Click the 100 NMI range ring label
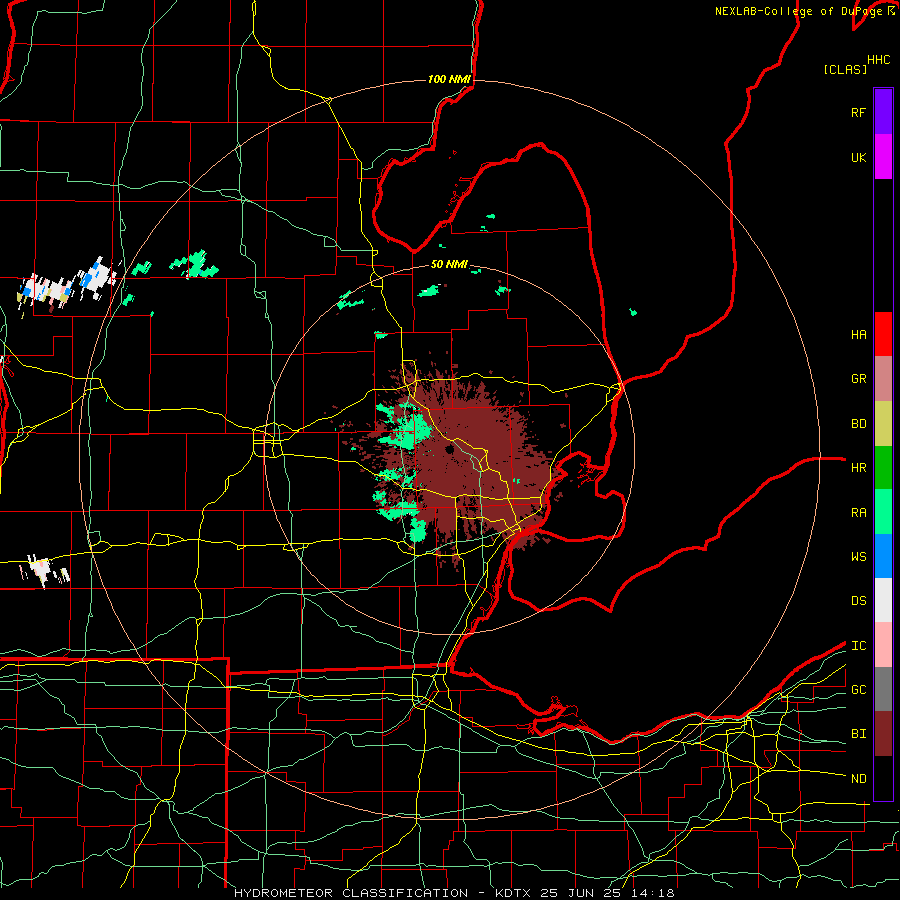Screen dimensions: 900x900 (x=449, y=79)
